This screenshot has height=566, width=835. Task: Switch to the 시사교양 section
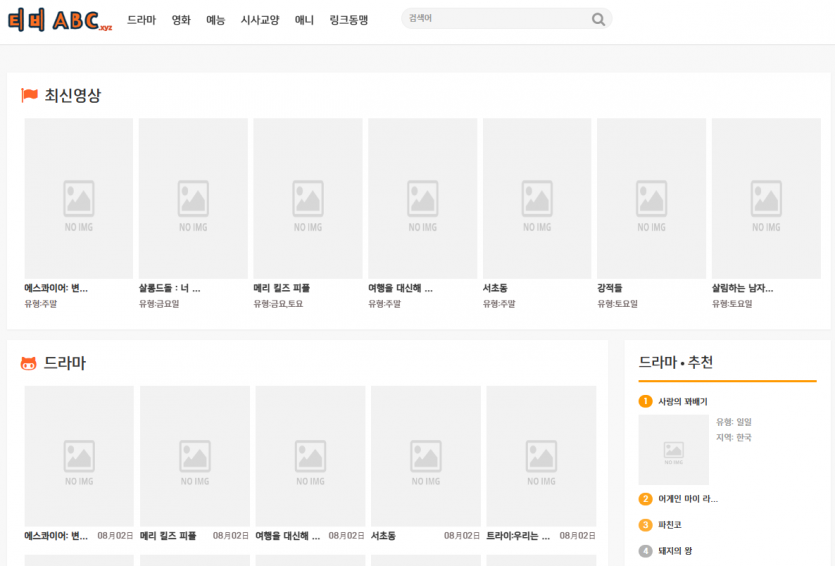260,20
